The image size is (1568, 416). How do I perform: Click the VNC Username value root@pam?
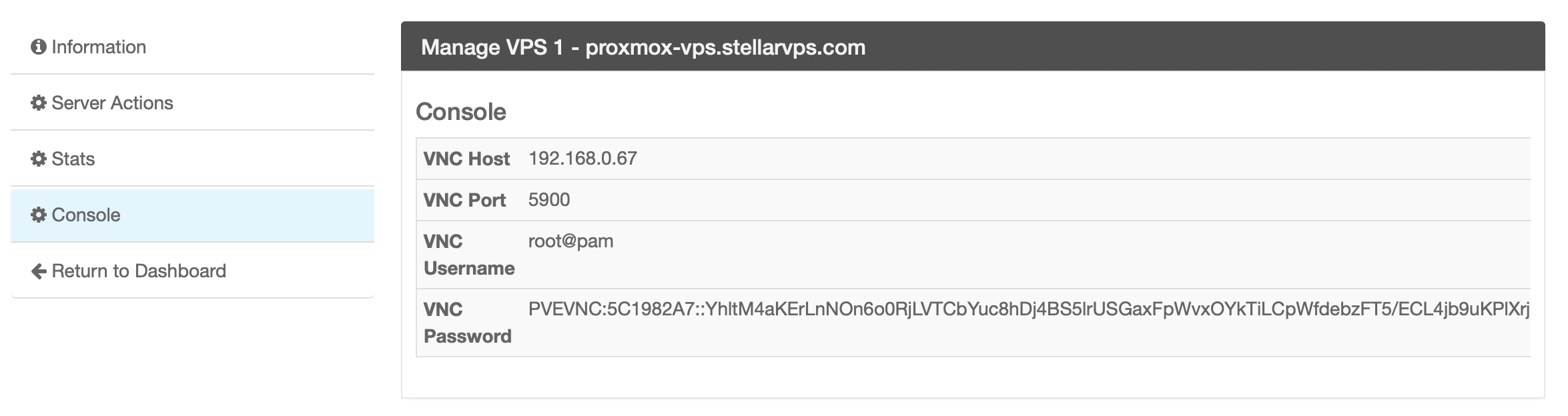[x=570, y=241]
